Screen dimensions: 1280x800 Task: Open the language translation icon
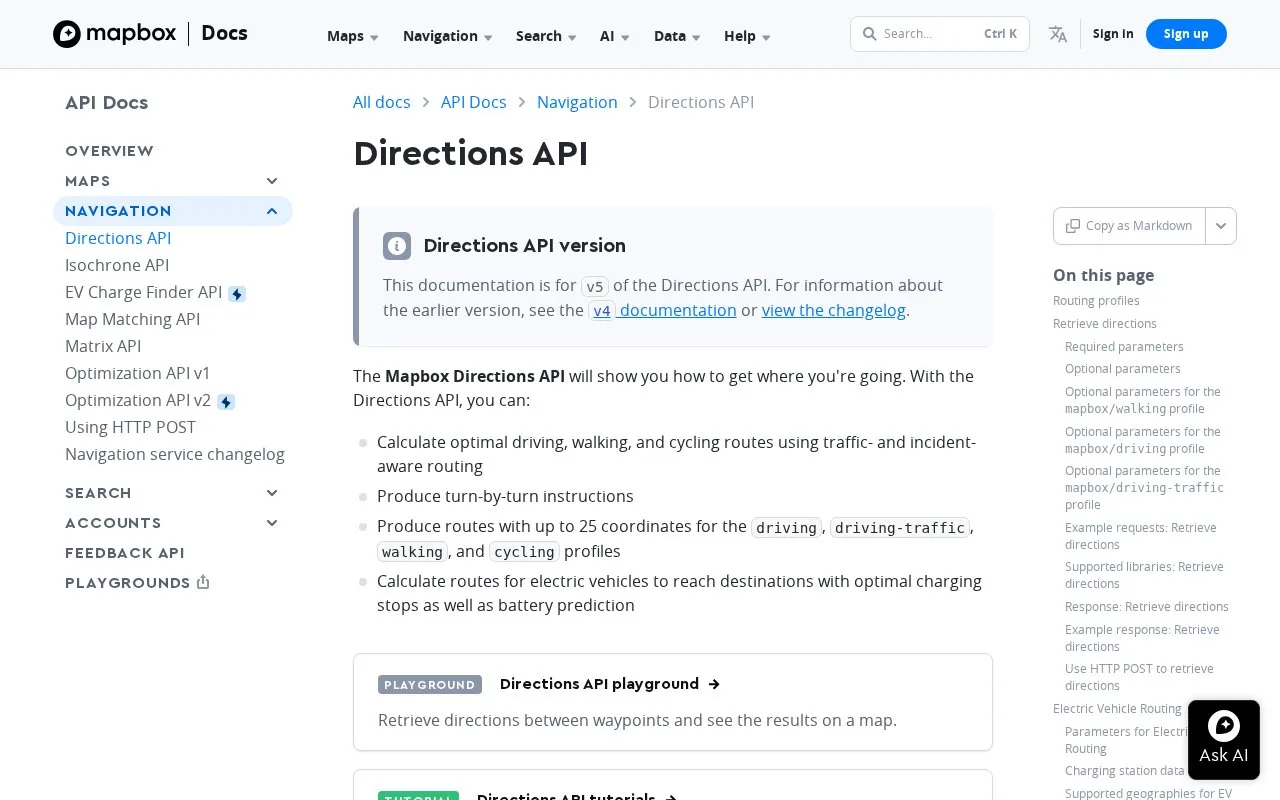[1058, 34]
